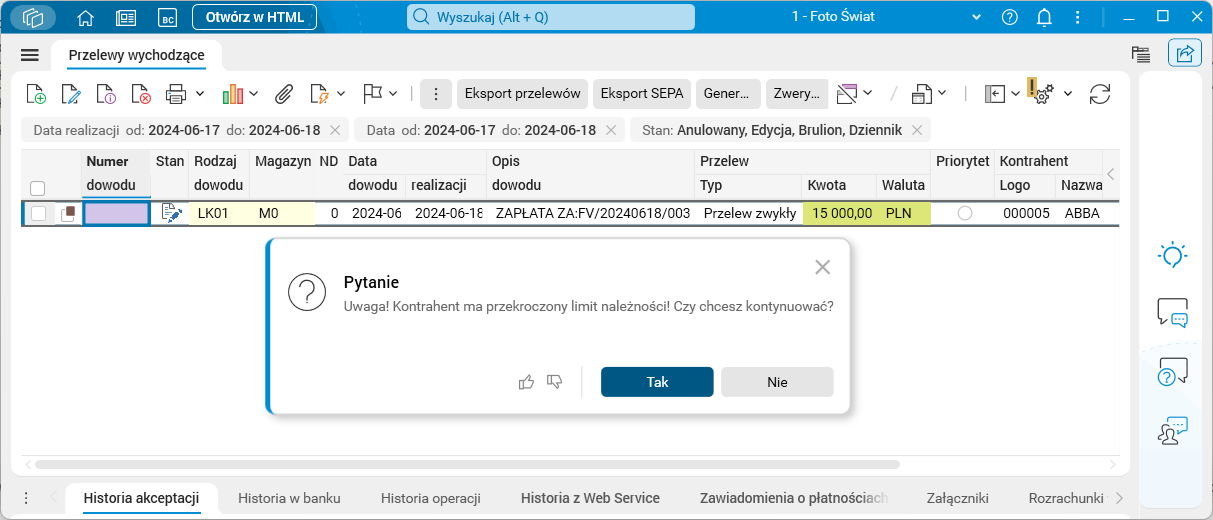Expand the crossed calendar dropdown arrow

click(868, 94)
